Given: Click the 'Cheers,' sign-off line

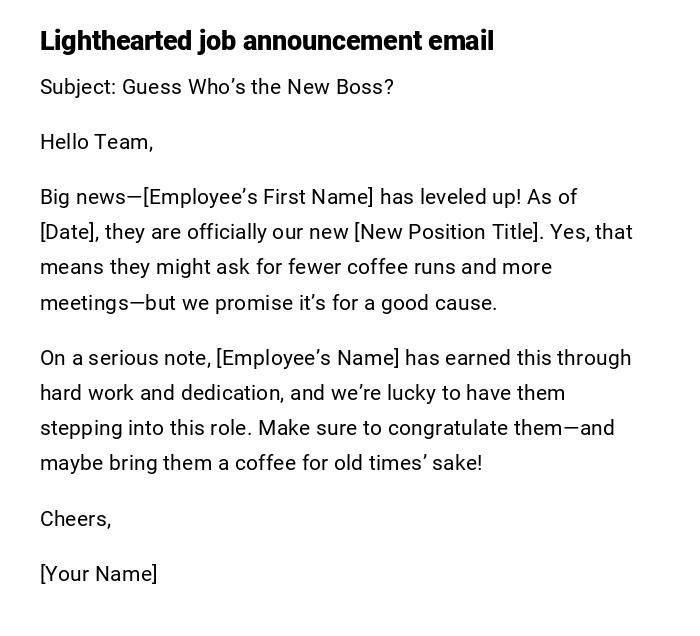Looking at the screenshot, I should pyautogui.click(x=75, y=519).
